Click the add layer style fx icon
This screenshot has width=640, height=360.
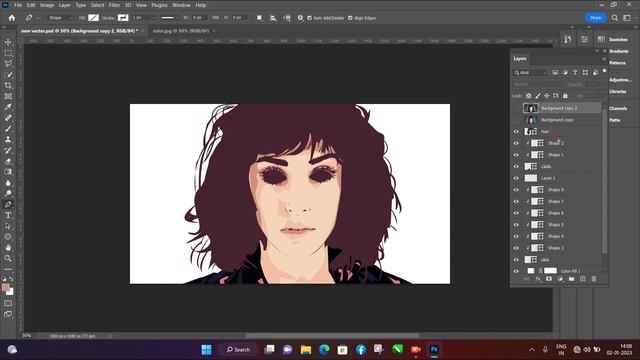538,279
